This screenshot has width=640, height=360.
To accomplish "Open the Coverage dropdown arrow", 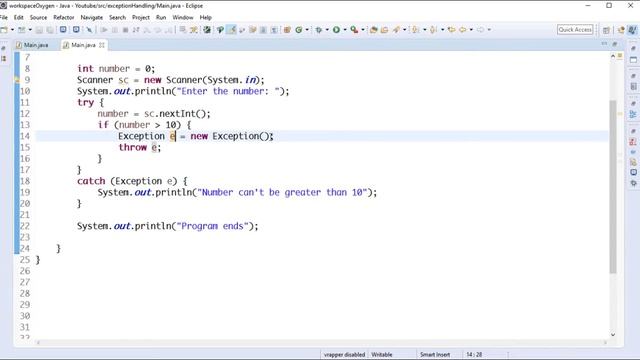I will pyautogui.click(x=307, y=30).
